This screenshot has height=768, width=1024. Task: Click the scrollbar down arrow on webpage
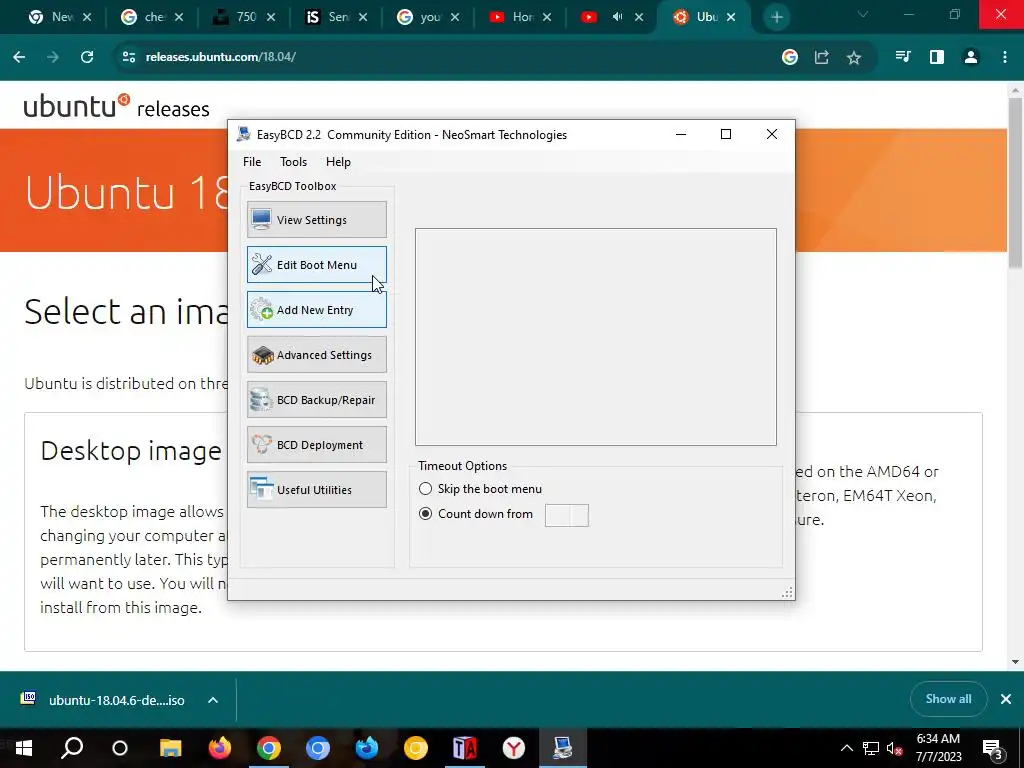point(1015,662)
